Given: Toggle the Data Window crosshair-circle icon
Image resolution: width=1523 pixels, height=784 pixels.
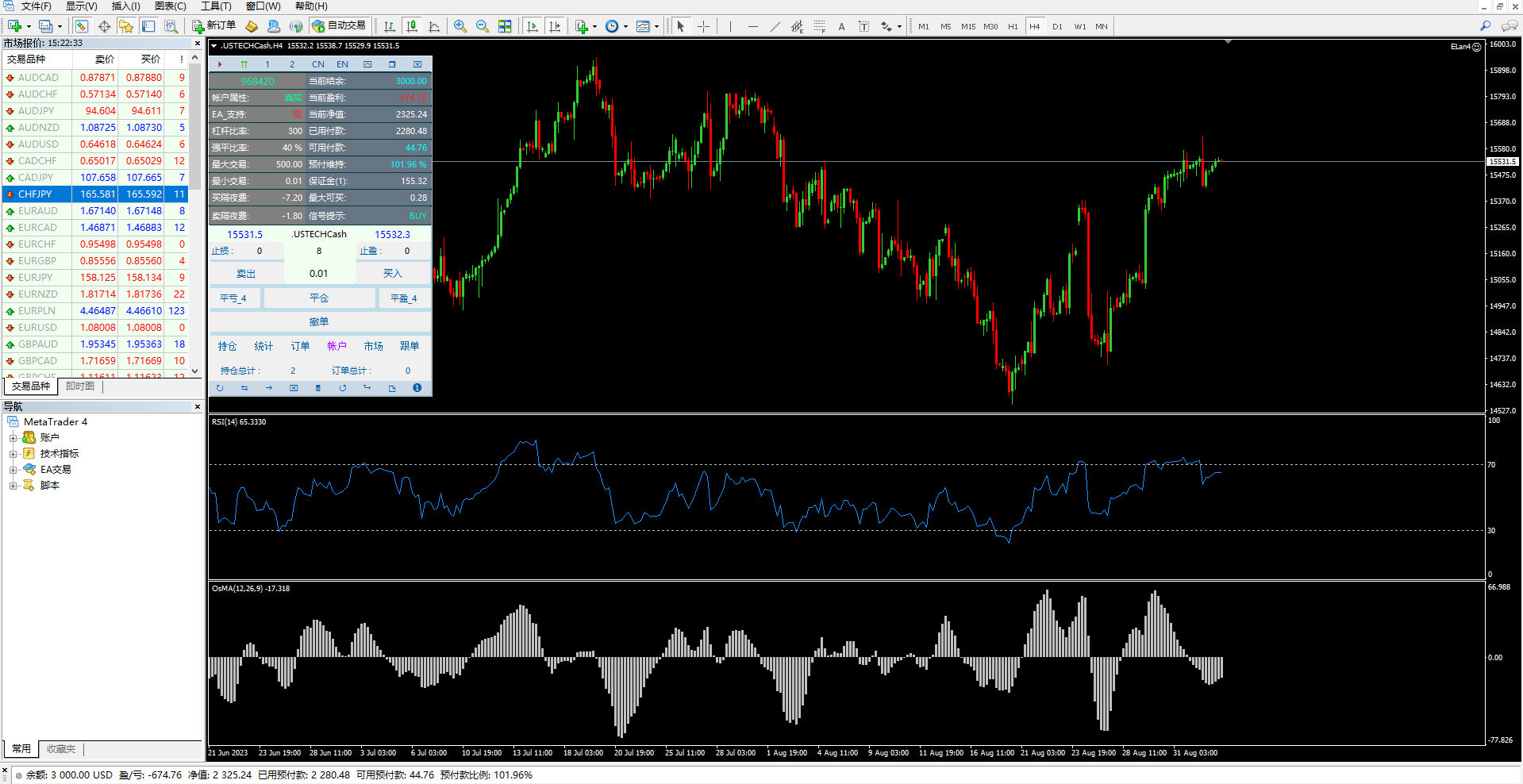Looking at the screenshot, I should 104,26.
